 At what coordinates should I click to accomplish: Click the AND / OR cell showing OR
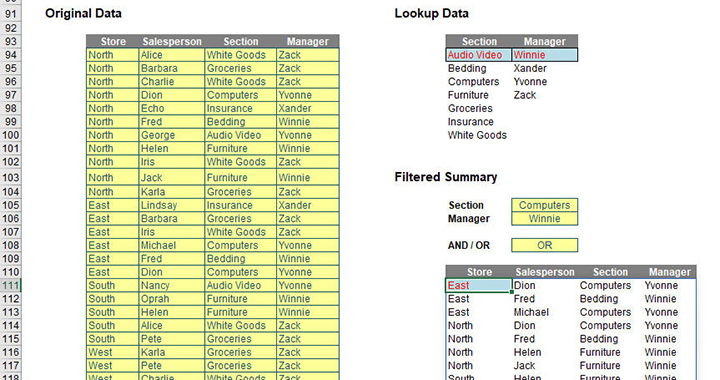click(x=545, y=245)
